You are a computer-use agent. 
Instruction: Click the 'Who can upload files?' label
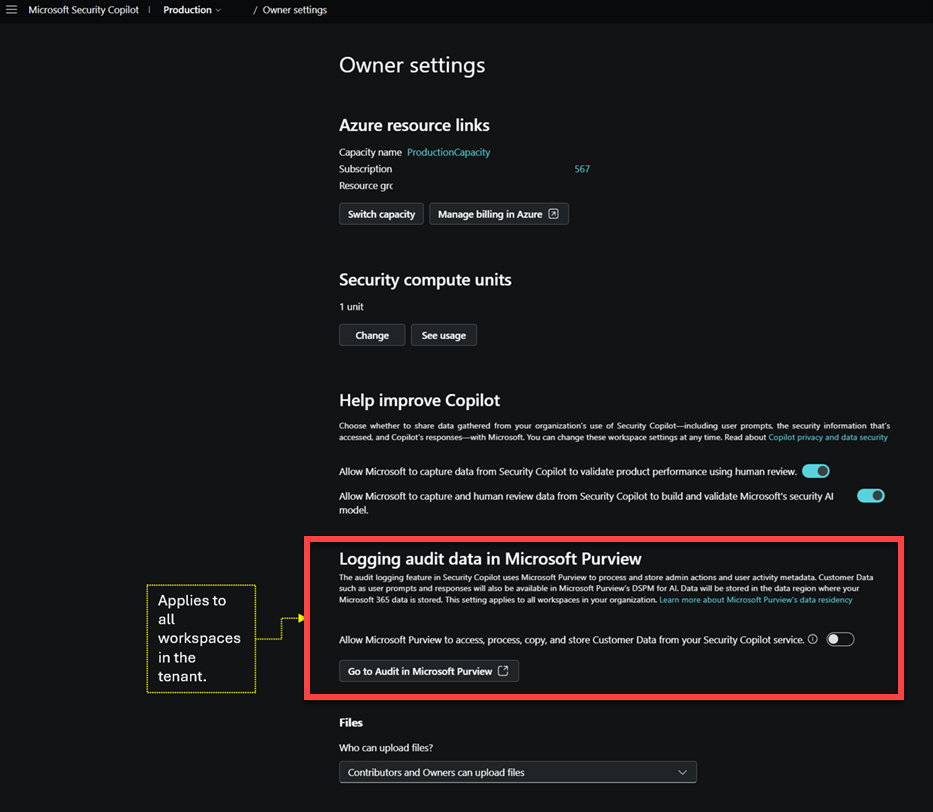click(386, 748)
